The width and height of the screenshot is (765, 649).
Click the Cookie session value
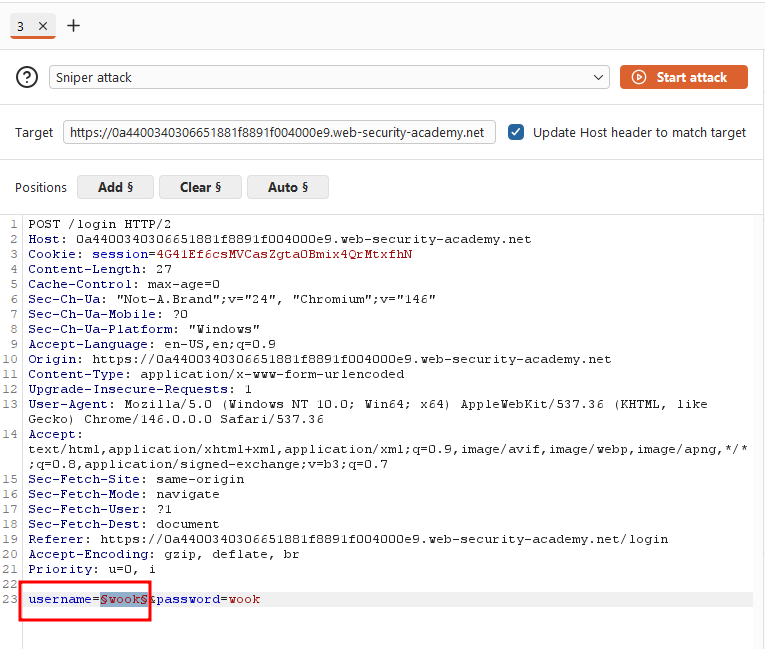[x=284, y=254]
